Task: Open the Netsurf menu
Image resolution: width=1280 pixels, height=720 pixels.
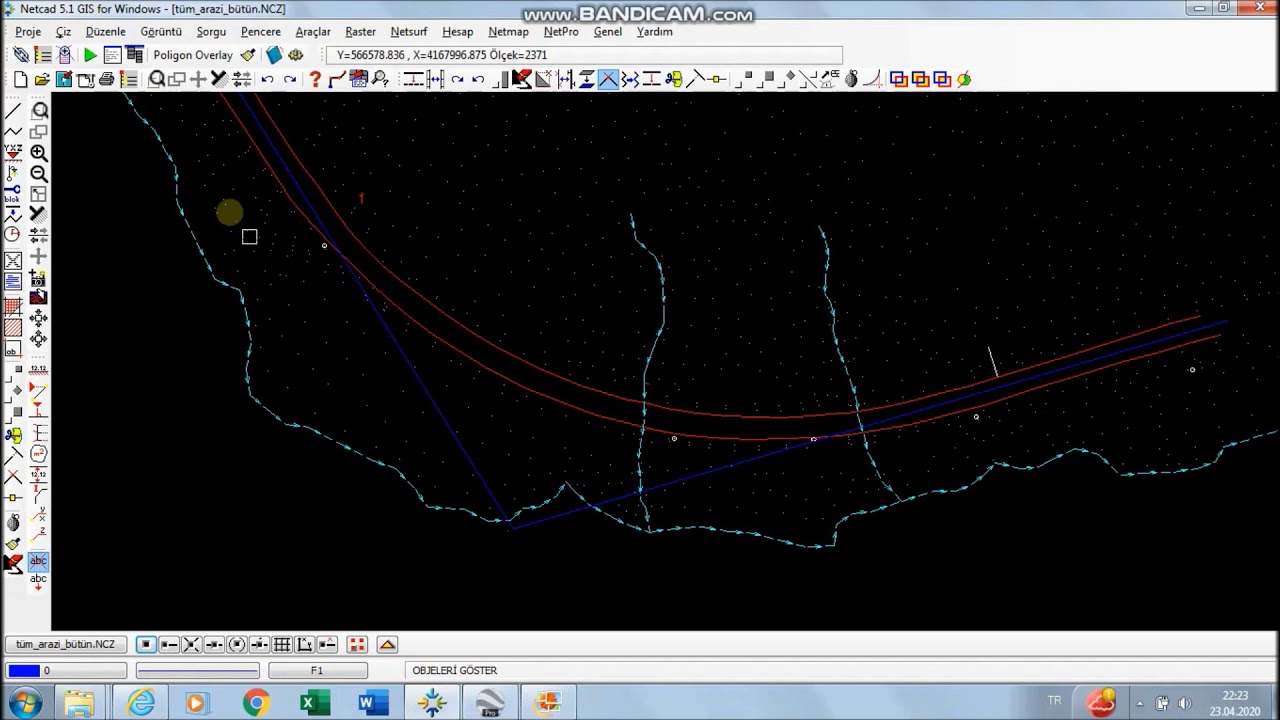Action: pyautogui.click(x=408, y=32)
